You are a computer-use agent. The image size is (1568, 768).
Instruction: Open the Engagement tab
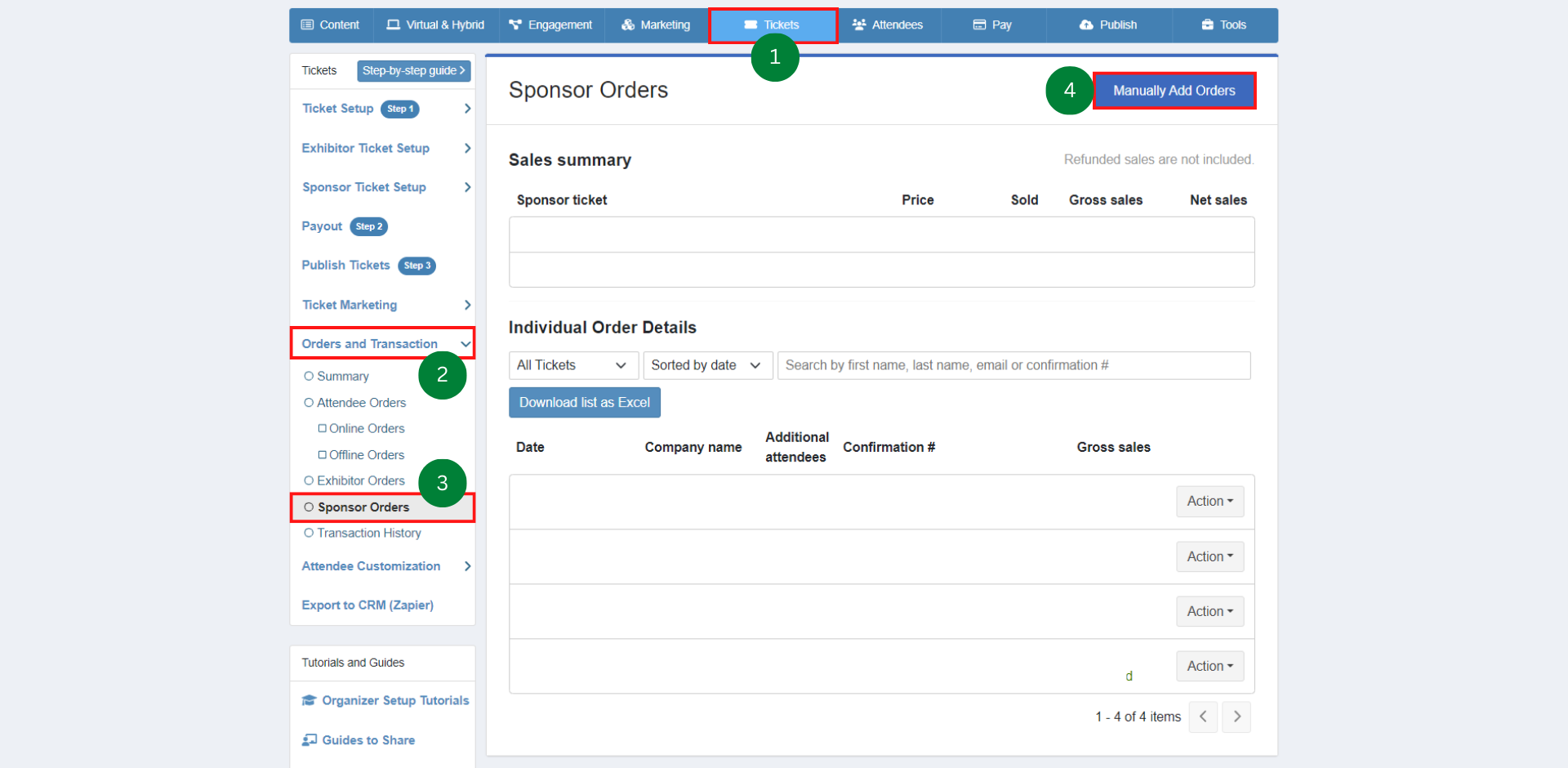(550, 25)
